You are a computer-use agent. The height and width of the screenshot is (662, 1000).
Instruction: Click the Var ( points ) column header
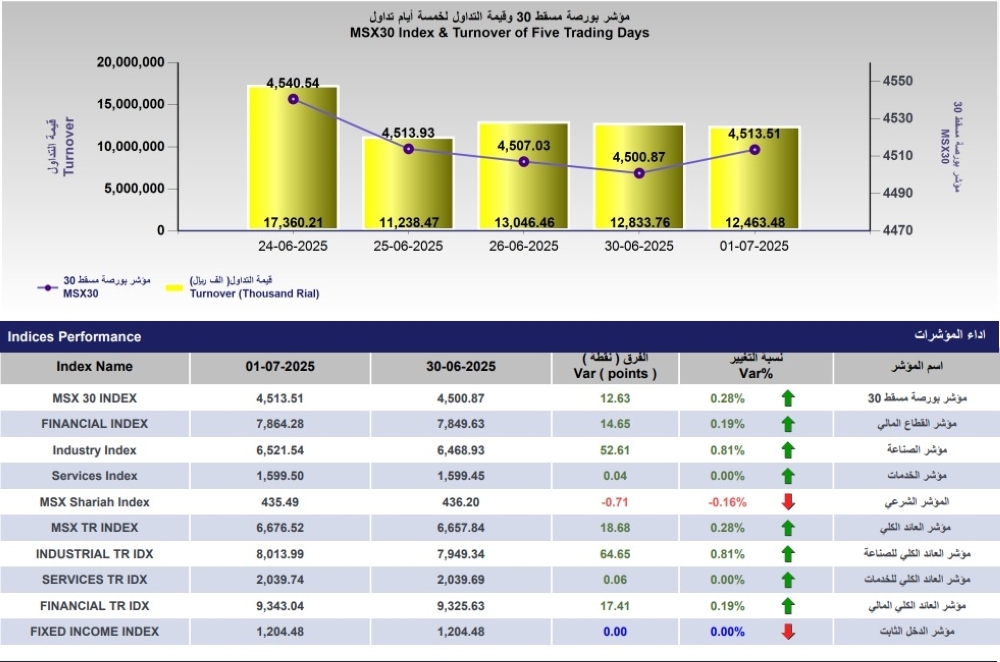click(x=617, y=368)
